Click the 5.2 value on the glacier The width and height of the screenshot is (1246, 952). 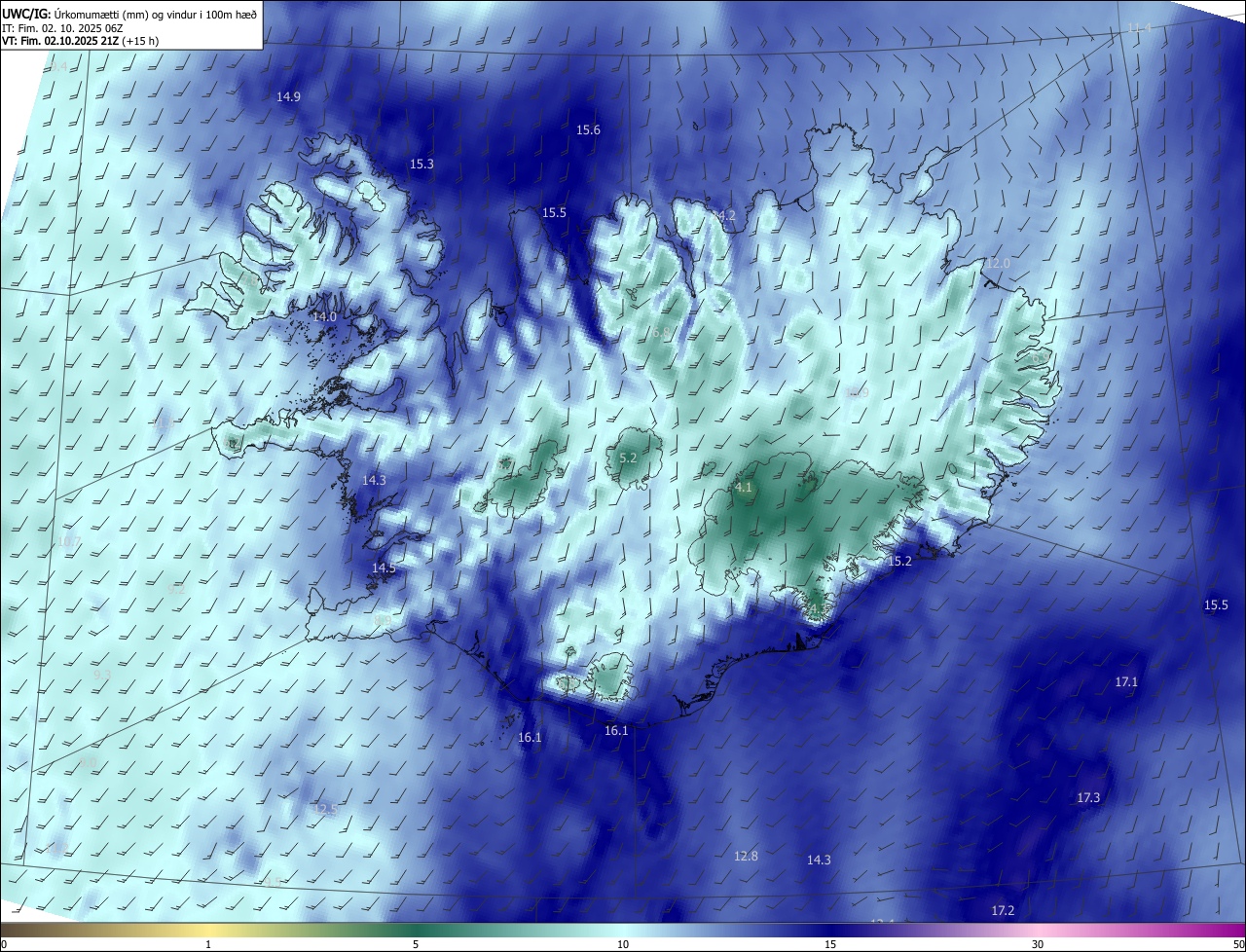[x=628, y=458]
